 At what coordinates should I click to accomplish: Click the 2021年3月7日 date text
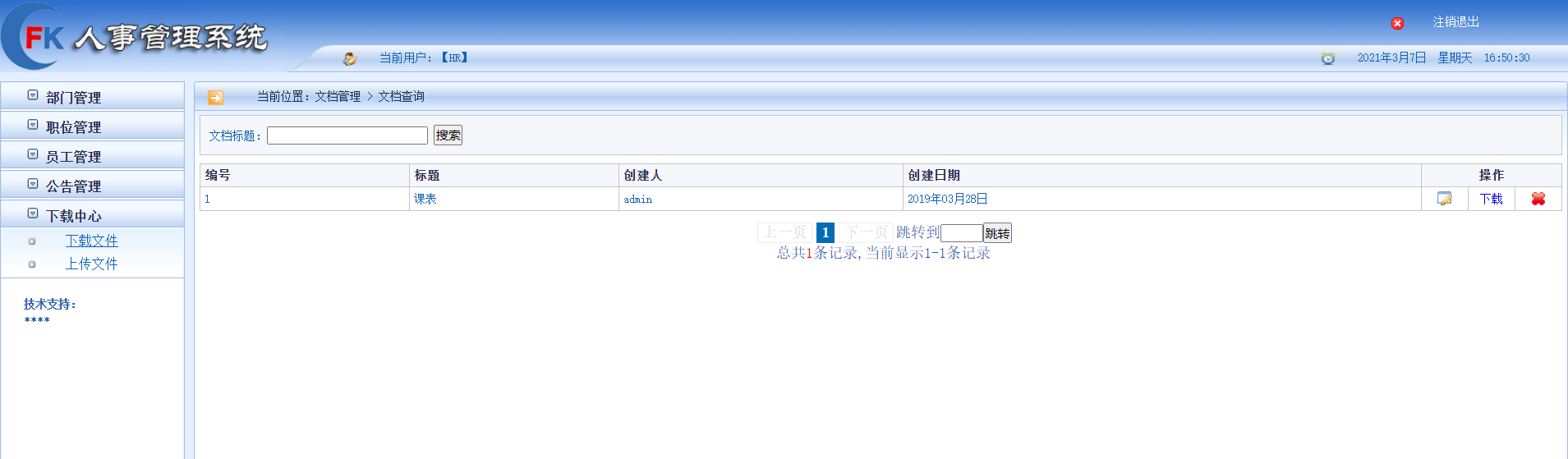(1391, 57)
